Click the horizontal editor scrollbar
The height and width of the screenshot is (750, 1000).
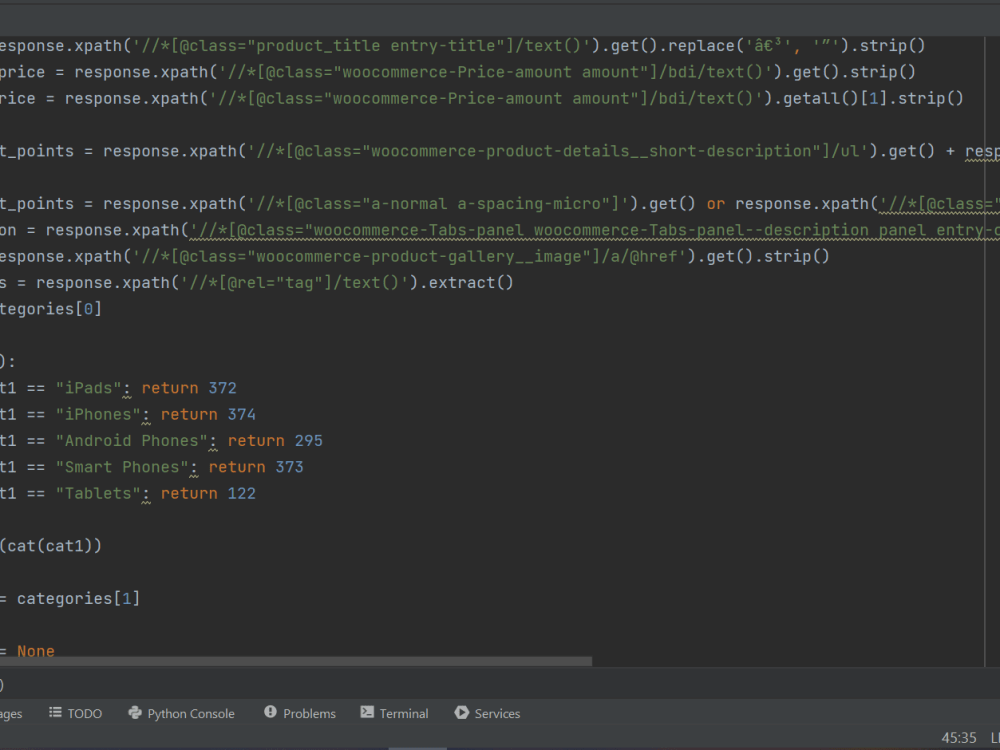296,661
